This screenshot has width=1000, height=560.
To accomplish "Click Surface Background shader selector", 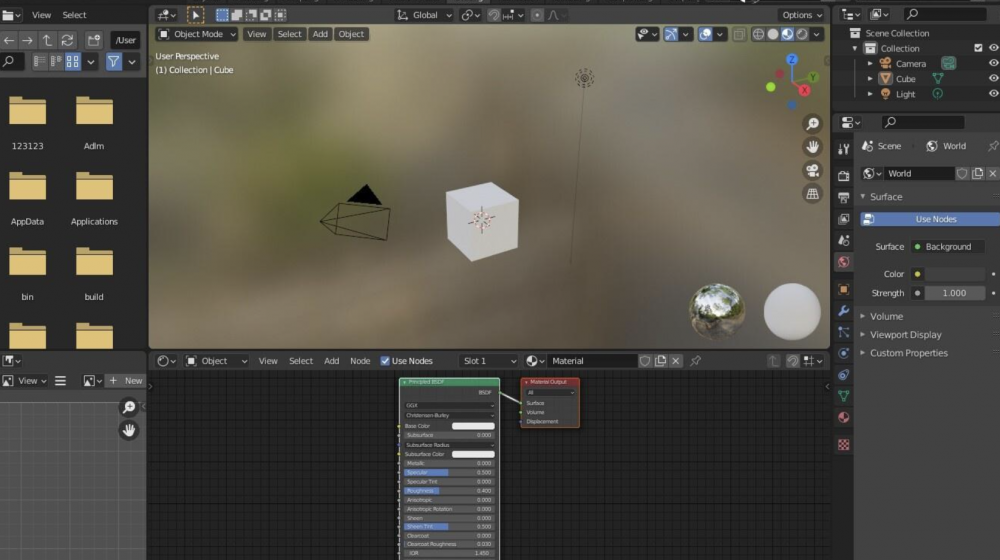I will point(948,247).
